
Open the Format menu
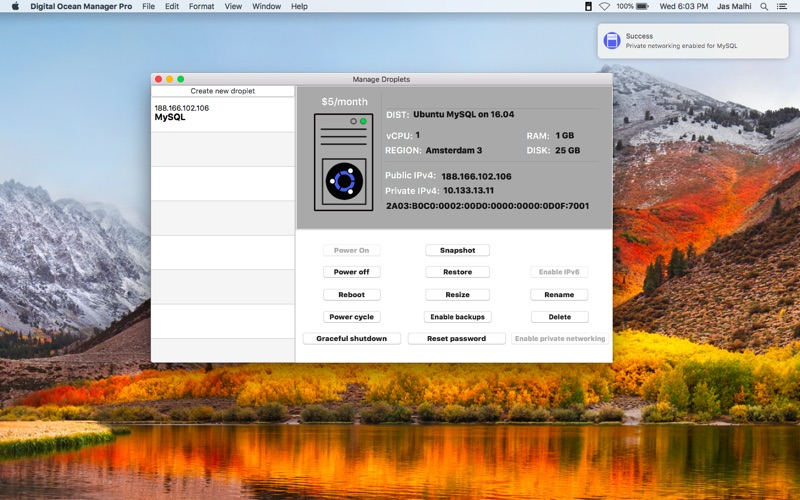click(202, 6)
